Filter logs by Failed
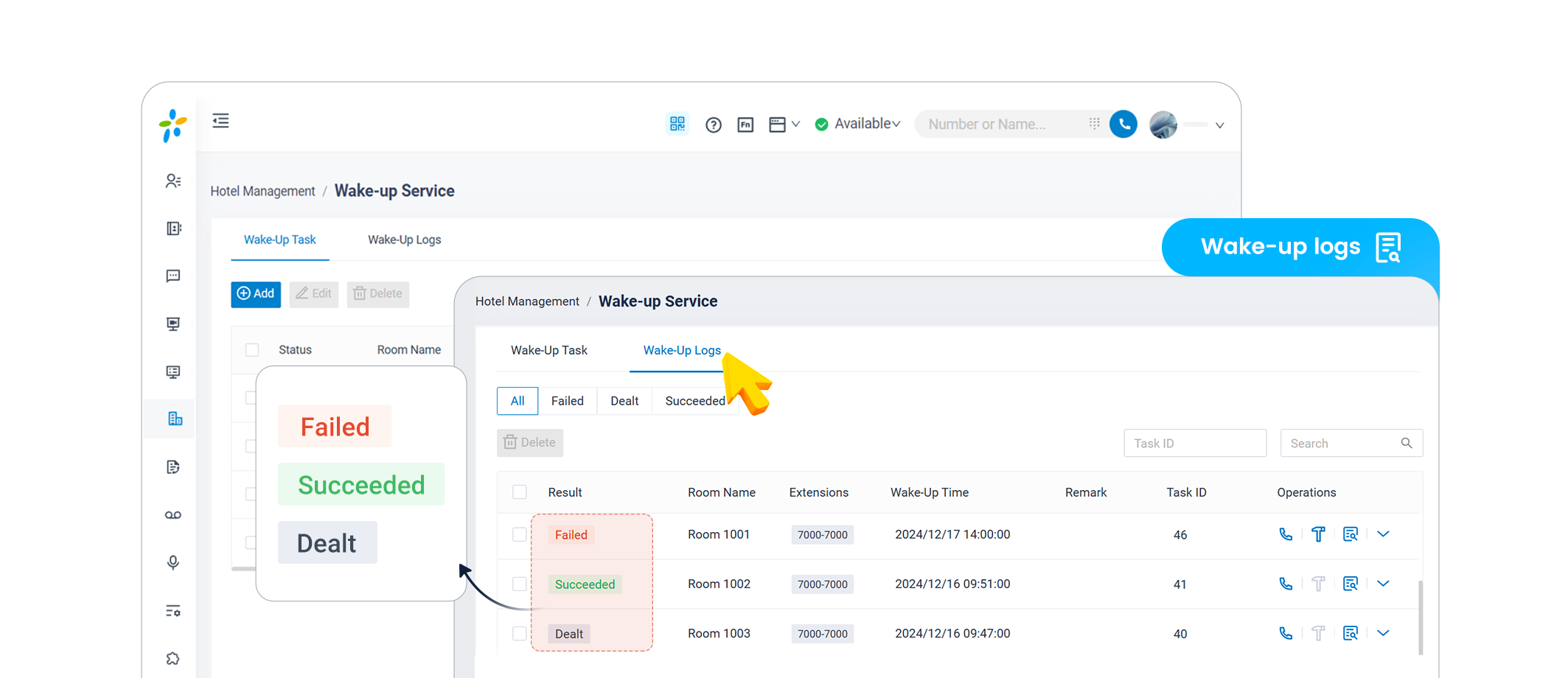The width and height of the screenshot is (1568, 678). pyautogui.click(x=567, y=401)
